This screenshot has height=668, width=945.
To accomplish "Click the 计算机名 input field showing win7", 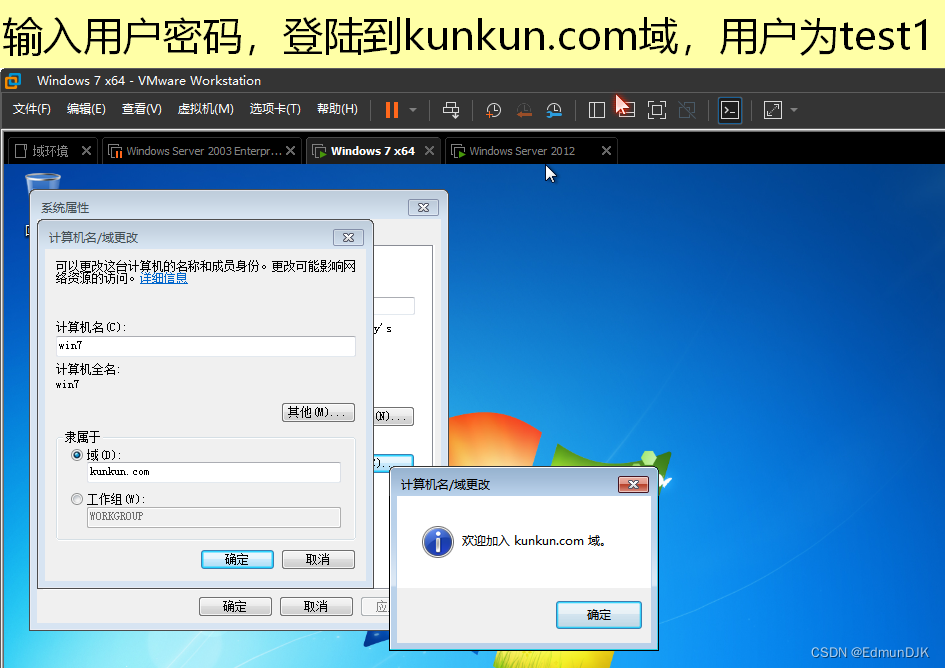I will (x=205, y=346).
